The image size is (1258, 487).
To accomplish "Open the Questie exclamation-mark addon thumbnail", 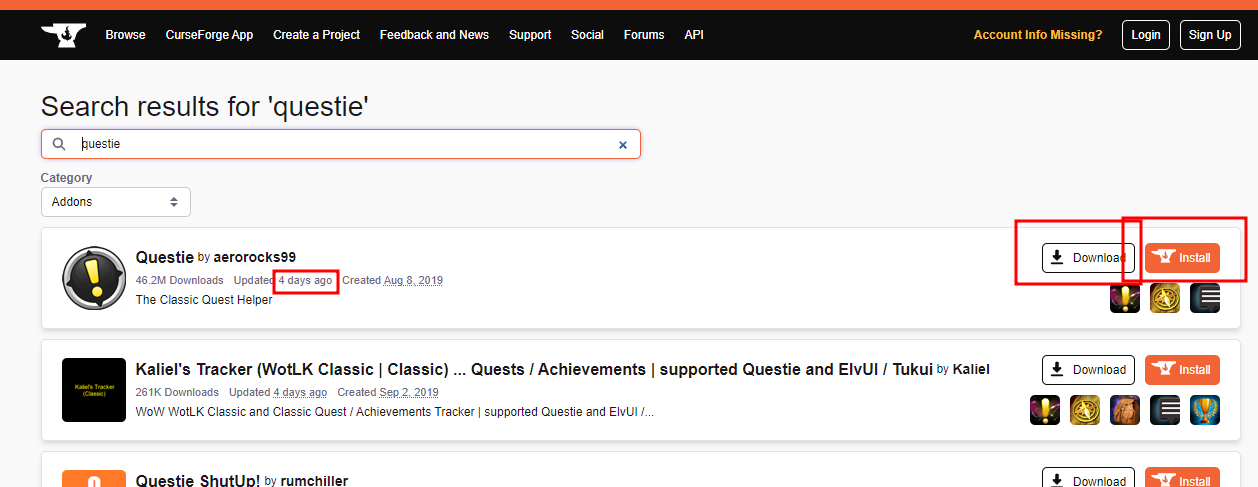I will tap(94, 278).
